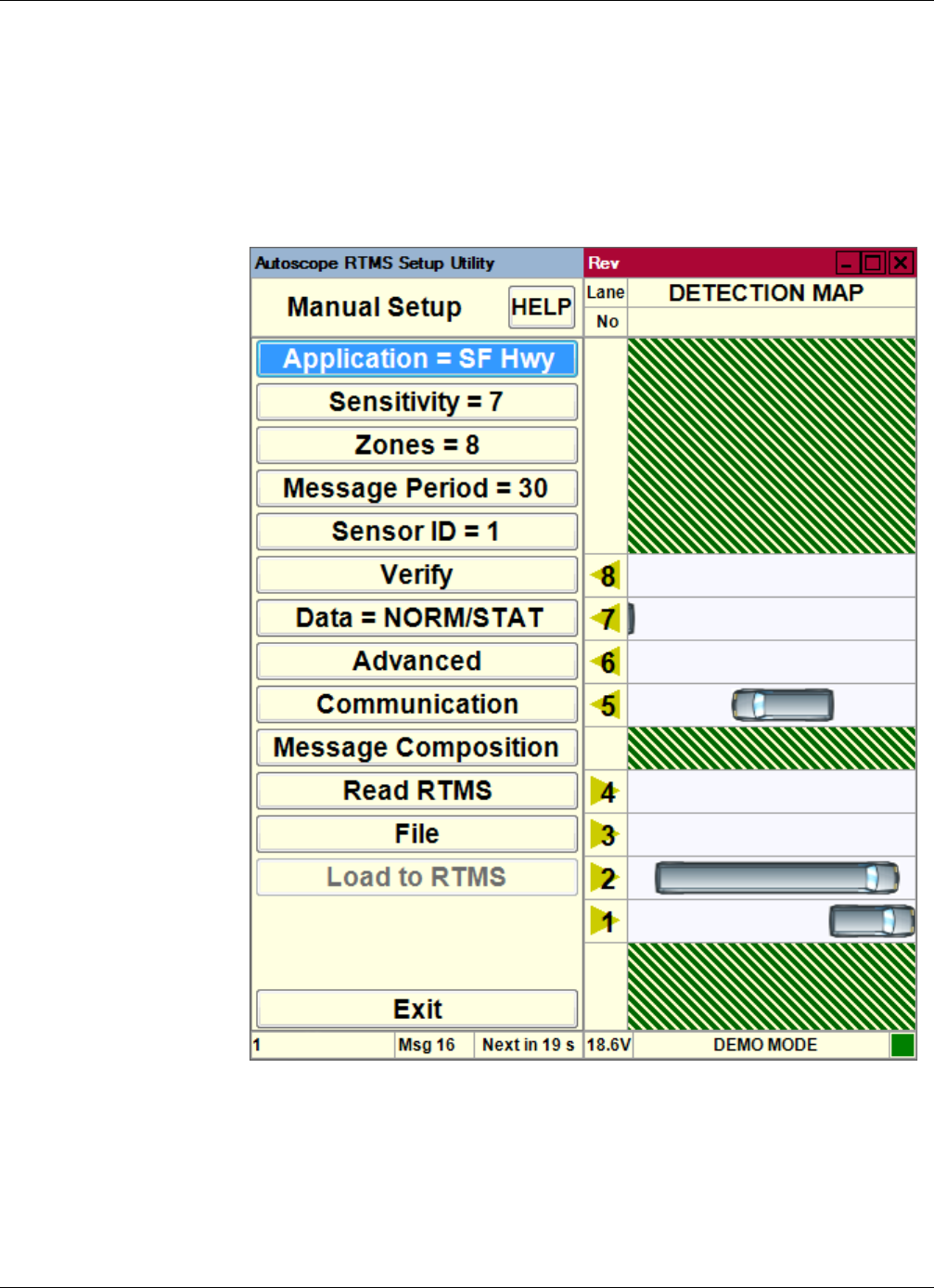The height and width of the screenshot is (1288, 934).
Task: Click the Next in 19 s status
Action: click(529, 1045)
